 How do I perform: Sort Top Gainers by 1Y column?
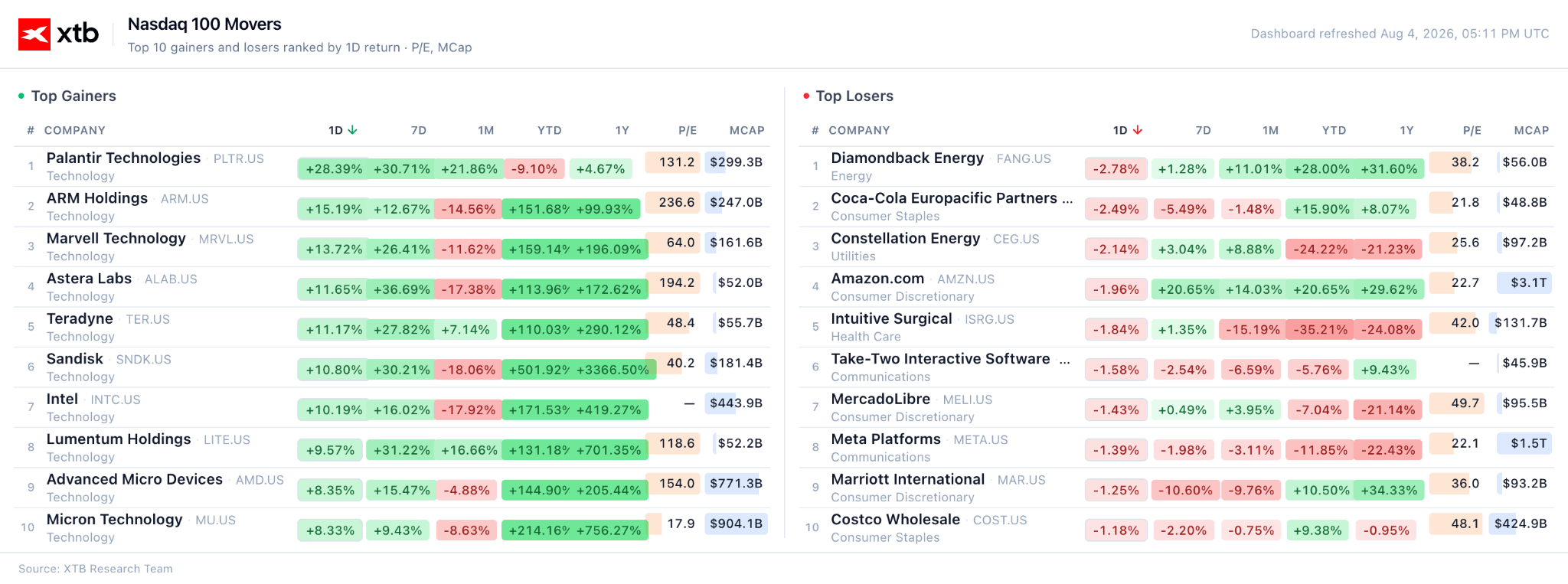[x=622, y=130]
